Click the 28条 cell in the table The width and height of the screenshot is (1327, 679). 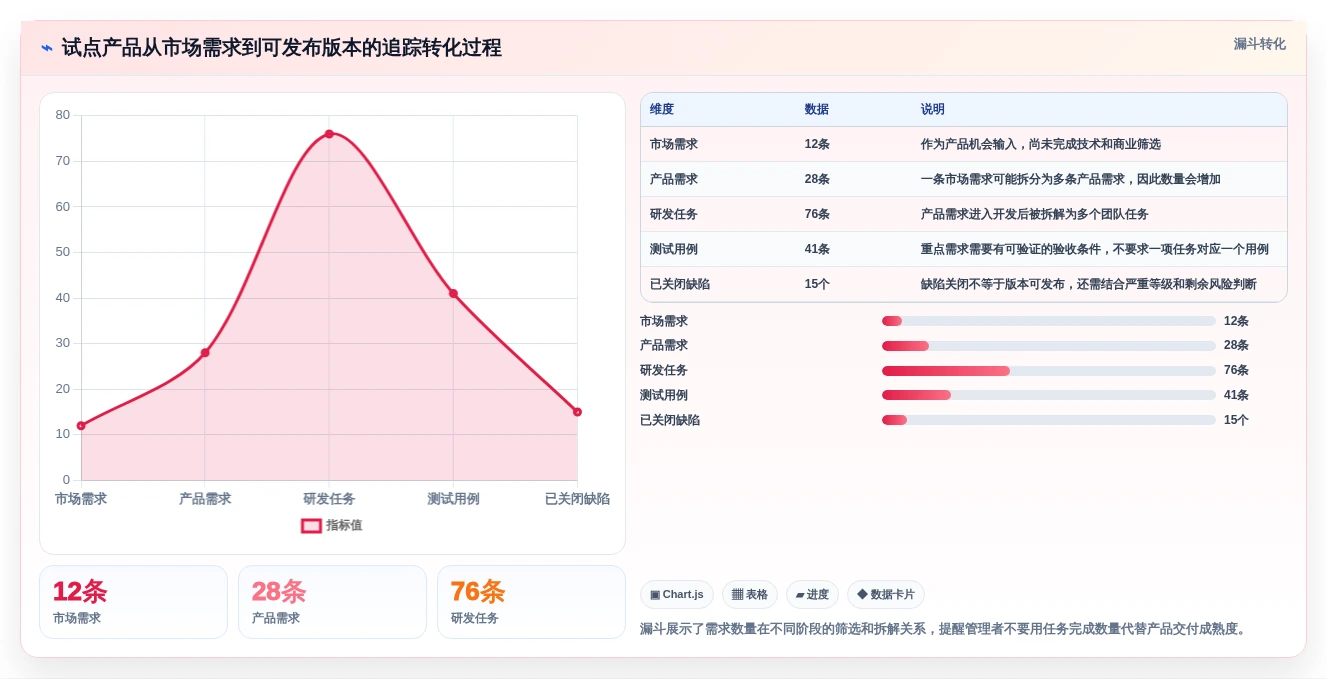point(817,179)
